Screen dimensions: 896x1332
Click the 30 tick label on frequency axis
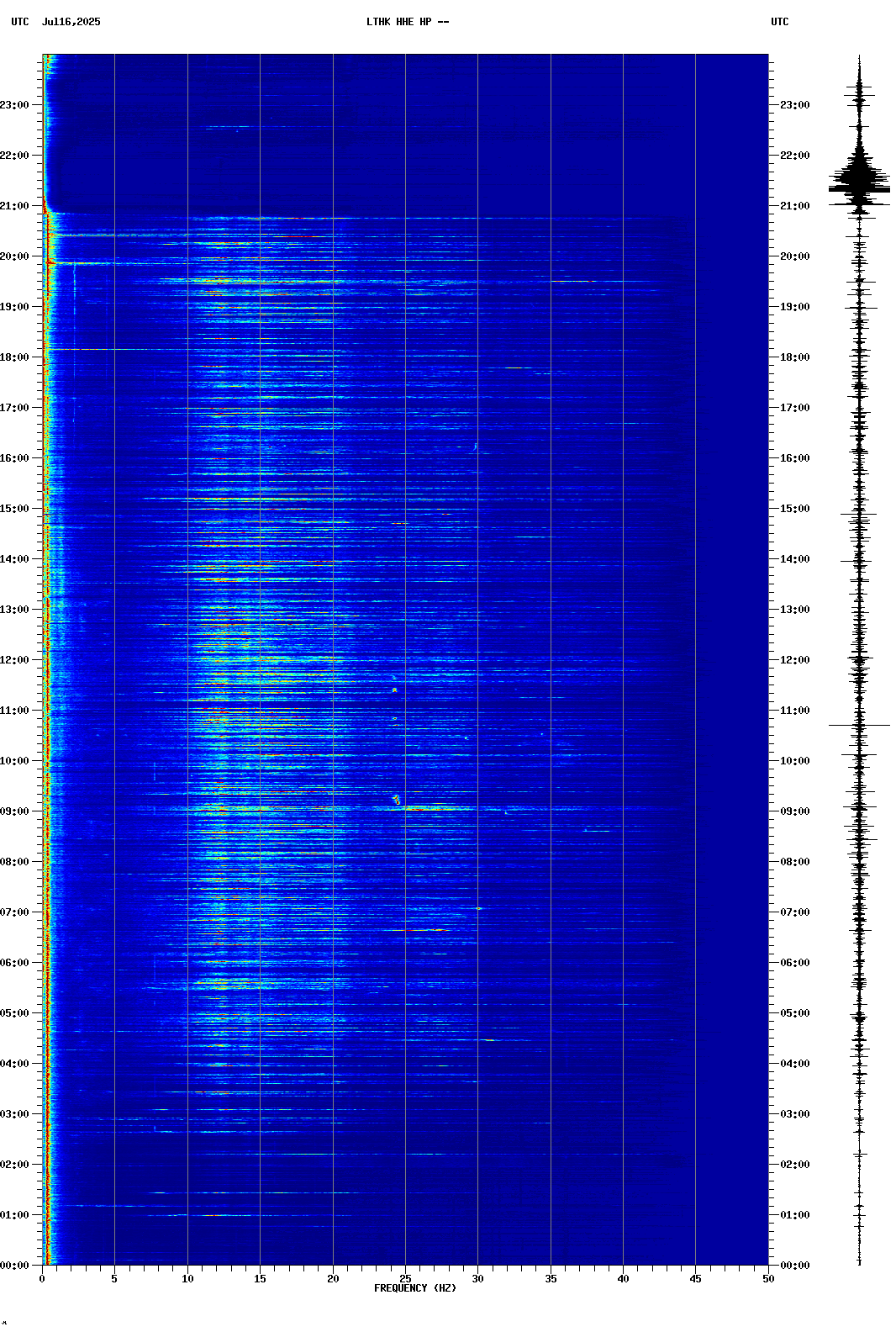pos(477,1279)
